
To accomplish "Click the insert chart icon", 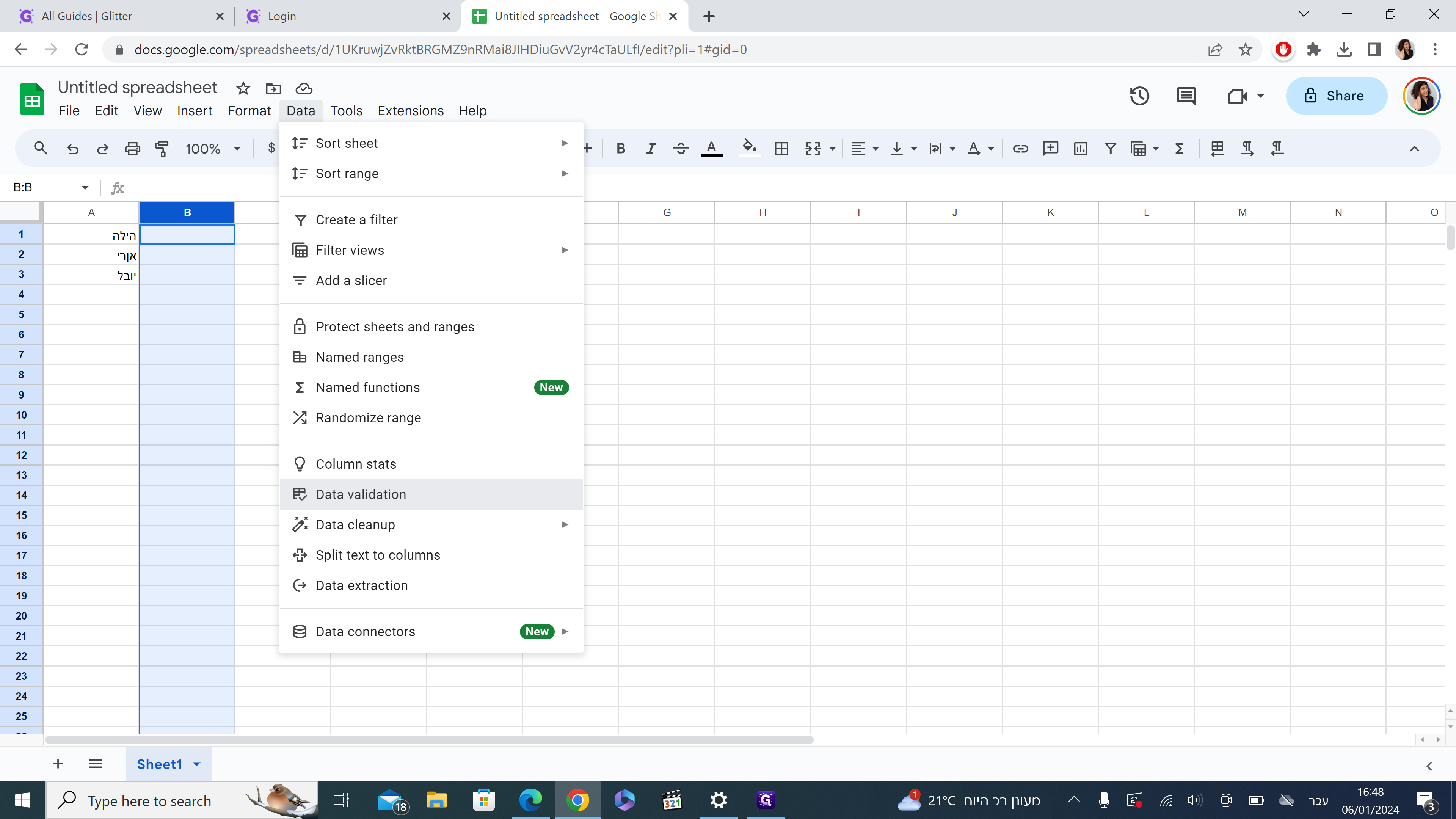I will pyautogui.click(x=1080, y=149).
